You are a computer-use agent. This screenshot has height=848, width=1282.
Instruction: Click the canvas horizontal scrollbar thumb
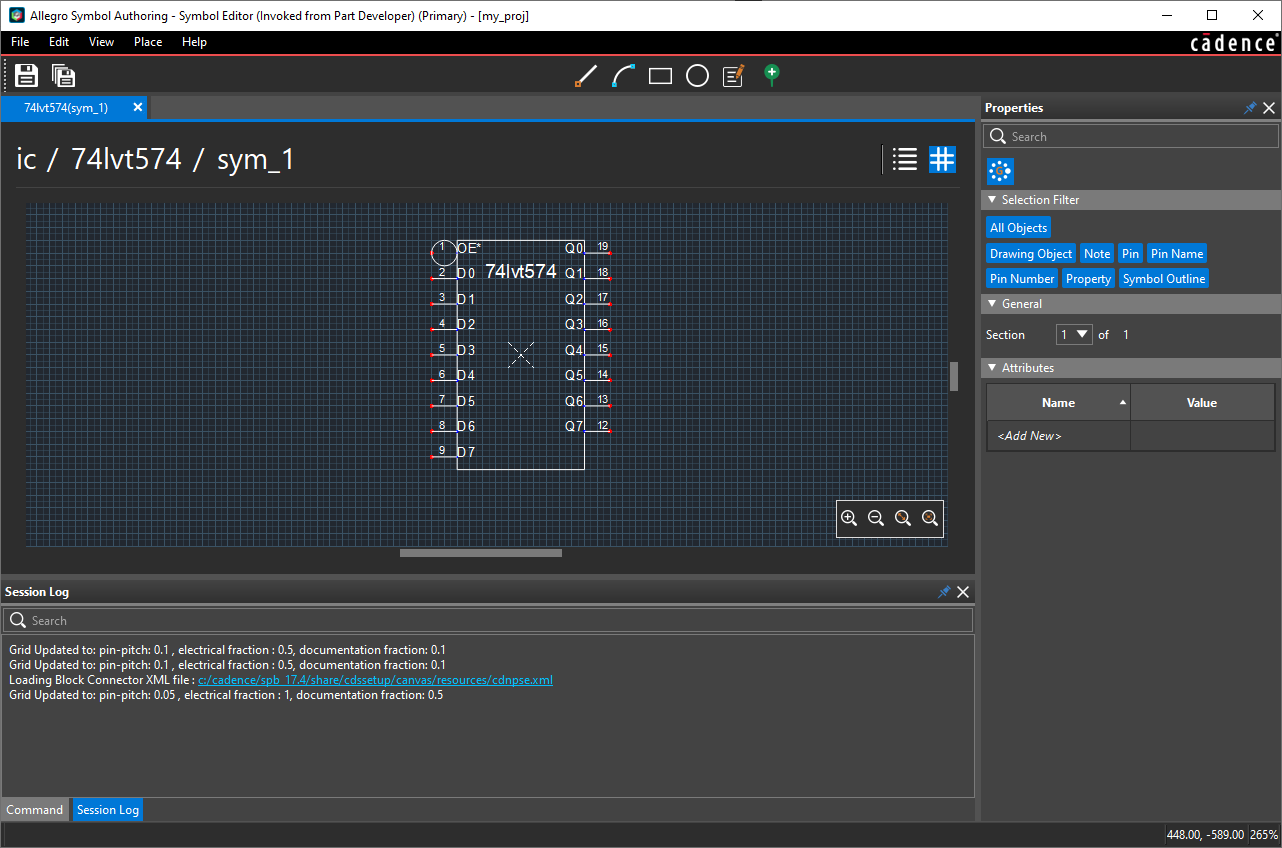tap(481, 553)
